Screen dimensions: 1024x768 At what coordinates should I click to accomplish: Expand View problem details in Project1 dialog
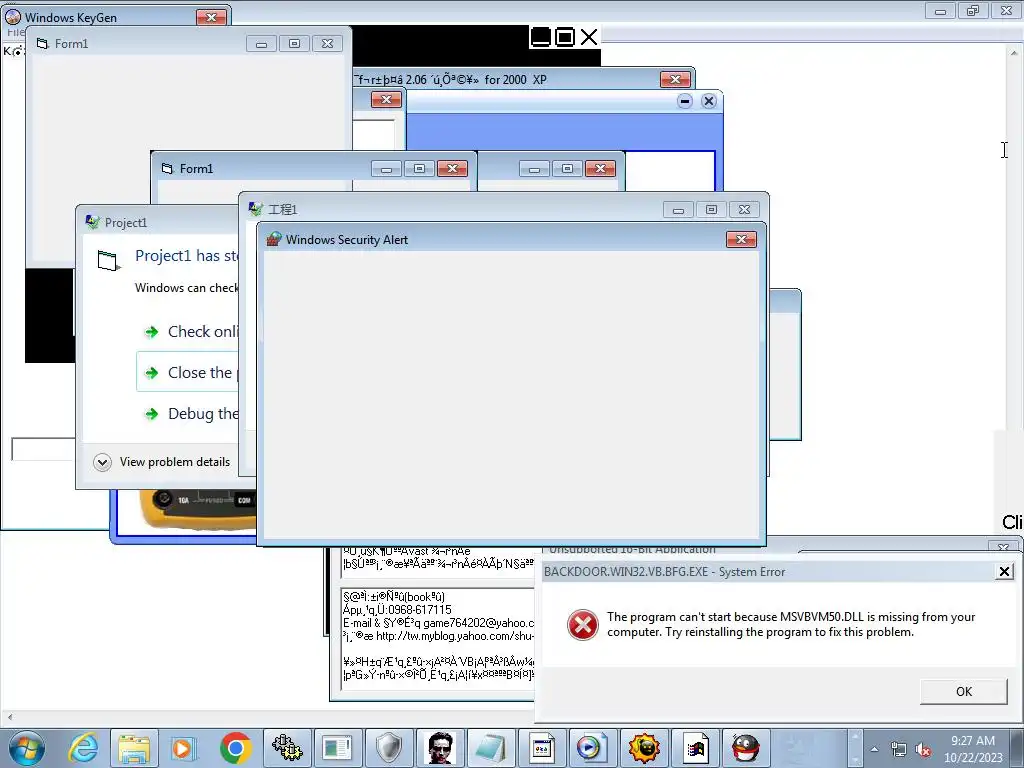coord(162,462)
